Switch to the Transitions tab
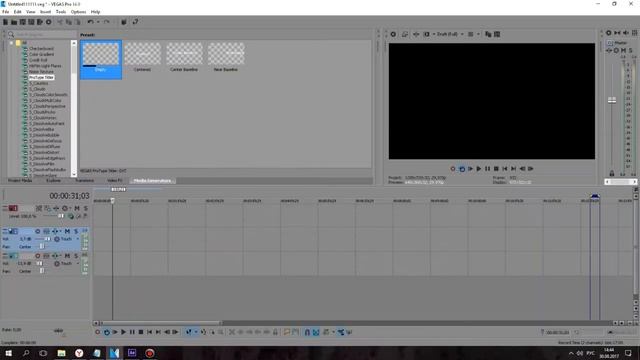 (84, 180)
